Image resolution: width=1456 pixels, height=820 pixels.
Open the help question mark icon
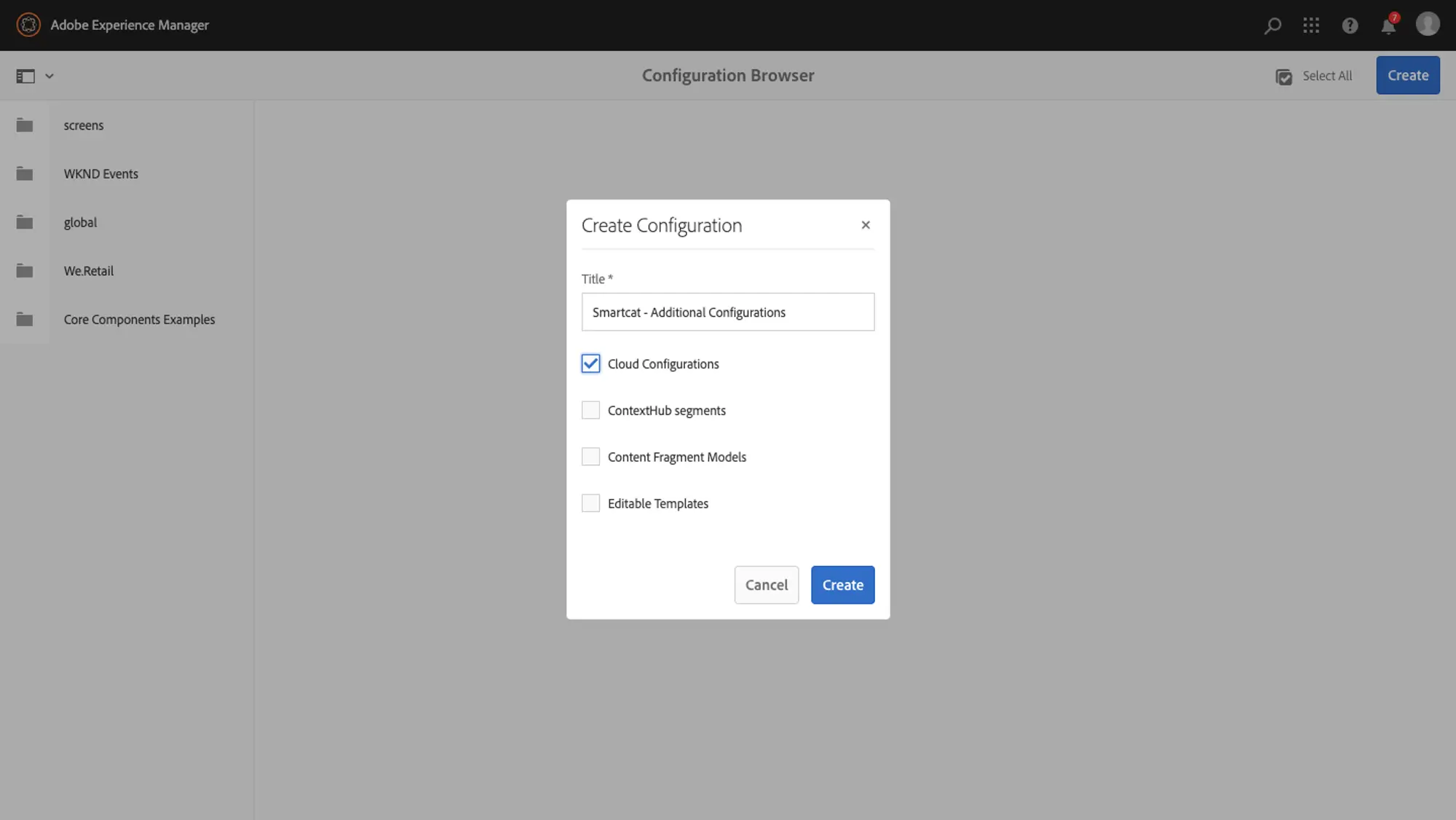[1350, 25]
